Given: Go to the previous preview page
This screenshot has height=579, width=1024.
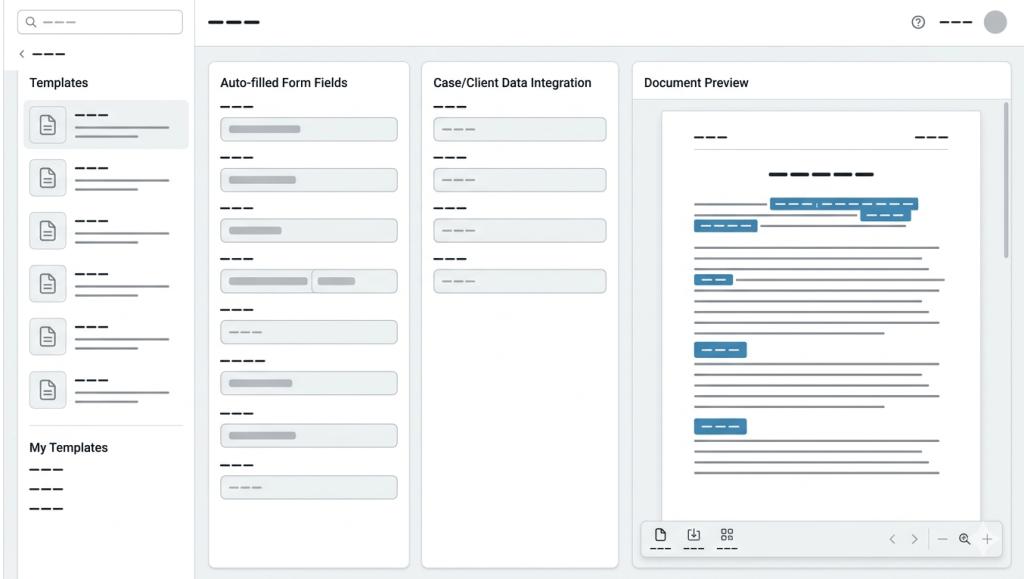Looking at the screenshot, I should pos(892,539).
